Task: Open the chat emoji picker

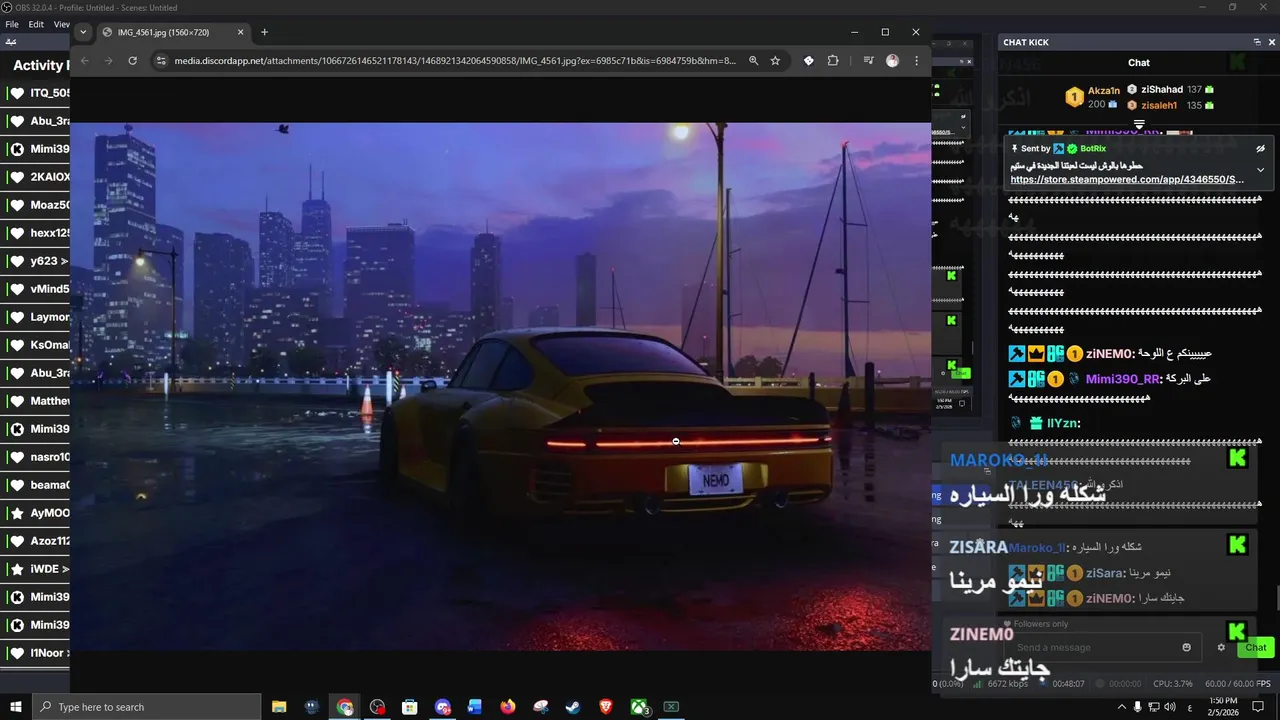Action: click(x=1187, y=647)
